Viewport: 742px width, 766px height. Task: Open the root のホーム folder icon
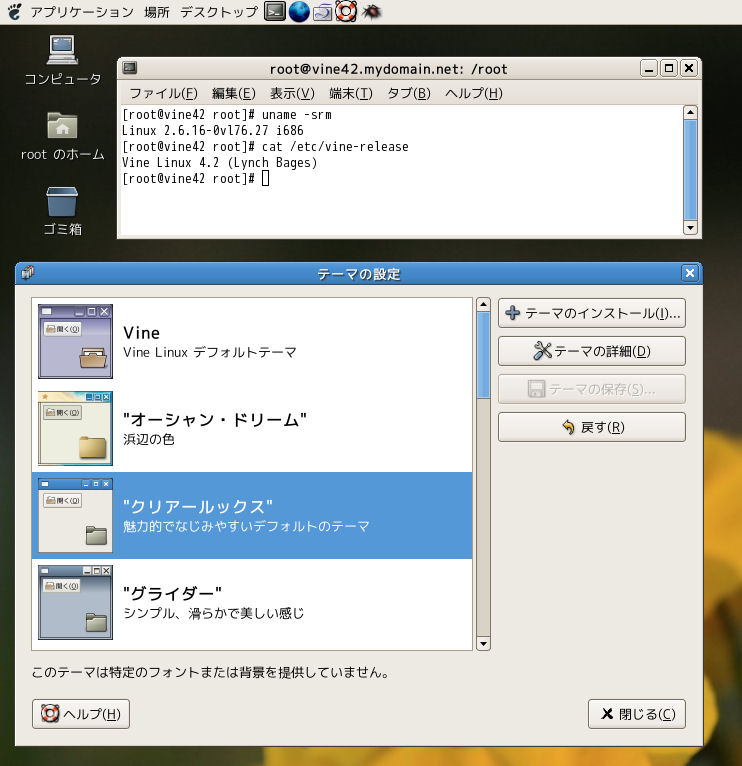(62, 126)
